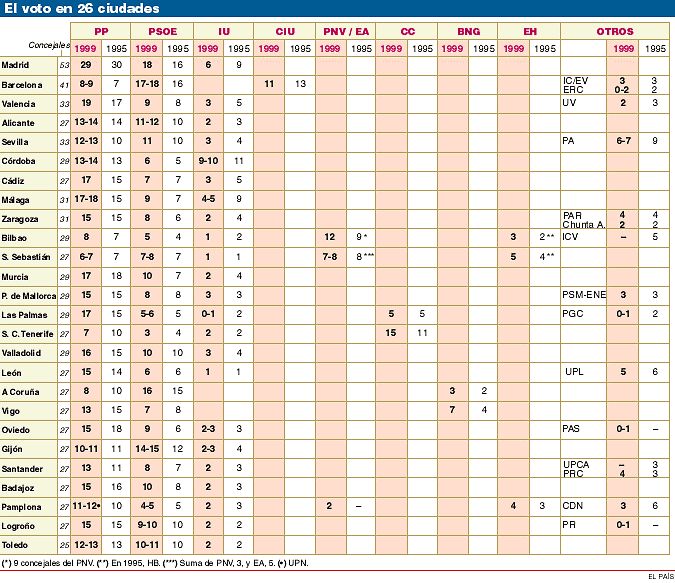Click the Gijón row label

point(12,449)
